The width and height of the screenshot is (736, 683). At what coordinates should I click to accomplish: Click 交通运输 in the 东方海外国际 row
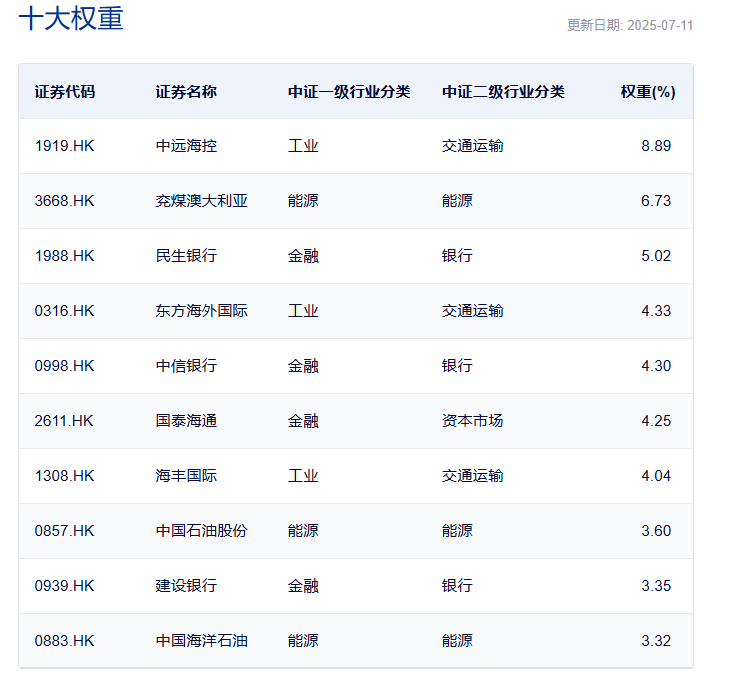[472, 311]
